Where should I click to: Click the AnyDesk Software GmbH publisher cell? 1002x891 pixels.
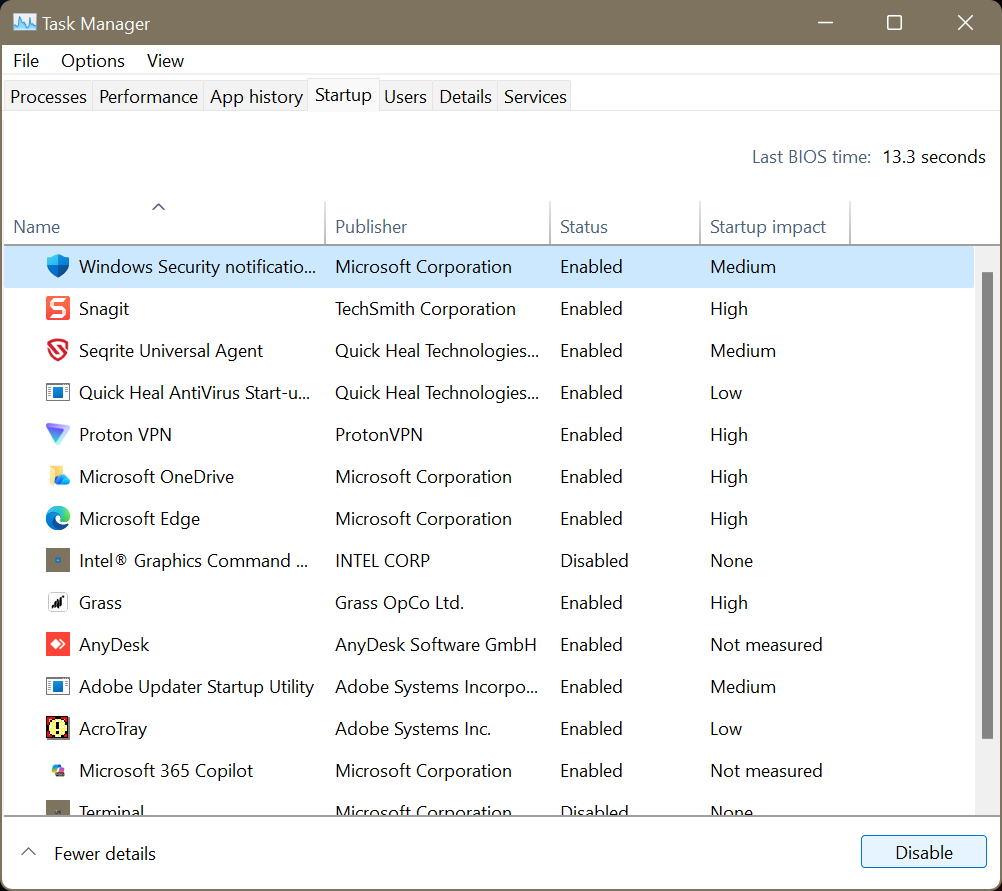[436, 644]
